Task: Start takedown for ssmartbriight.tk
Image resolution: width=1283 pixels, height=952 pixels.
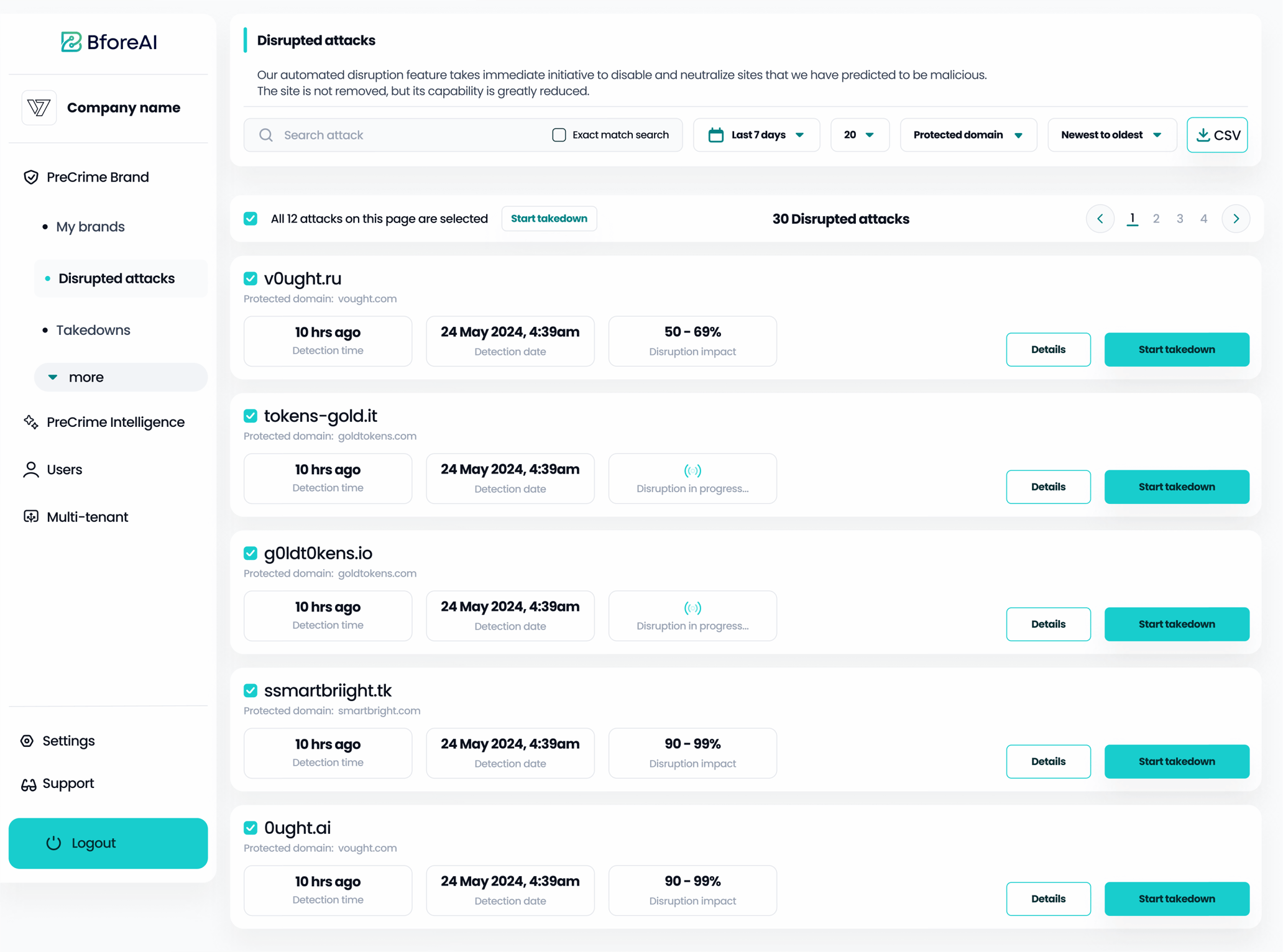Action: 1176,761
